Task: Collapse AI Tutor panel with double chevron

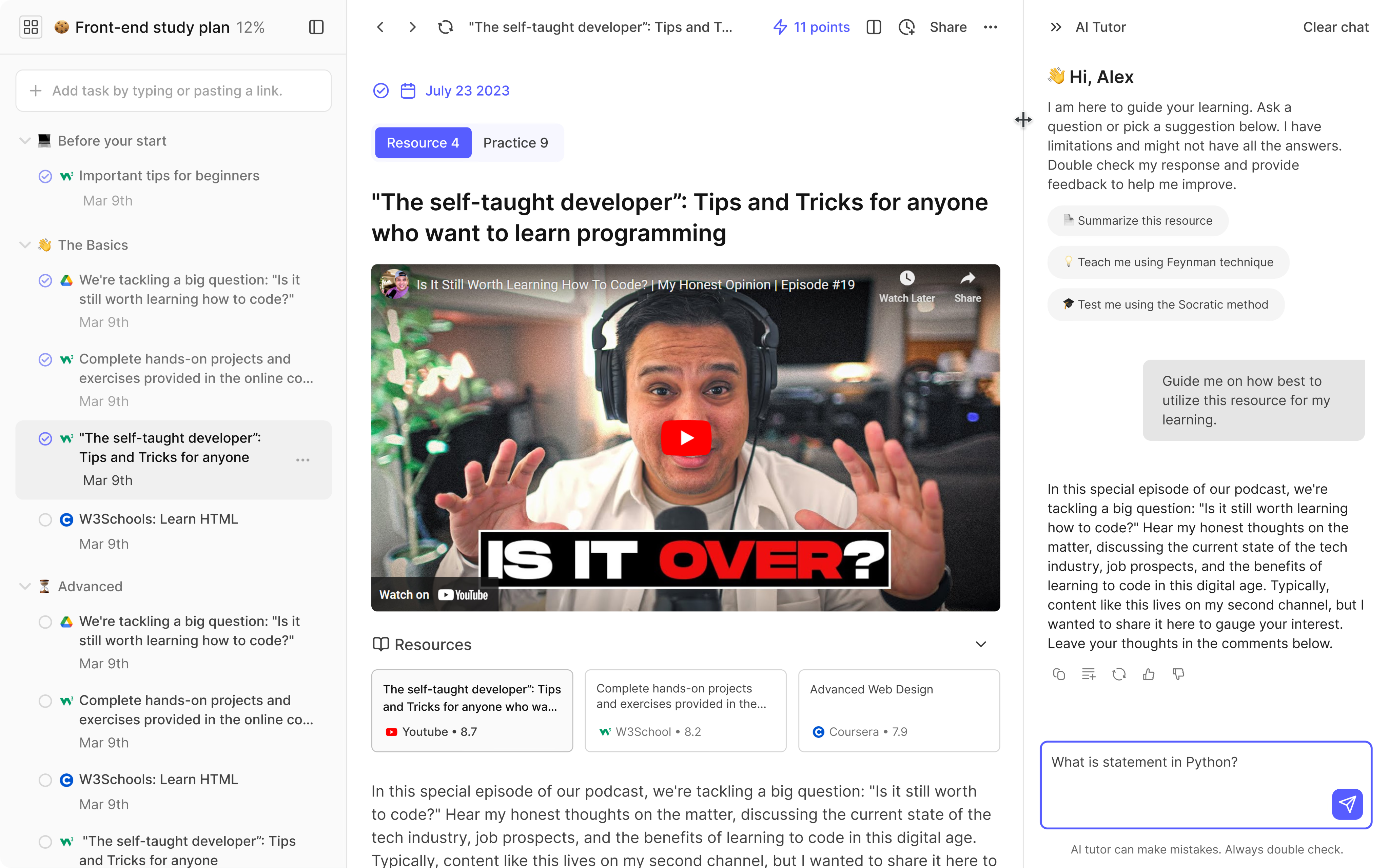Action: (x=1056, y=27)
